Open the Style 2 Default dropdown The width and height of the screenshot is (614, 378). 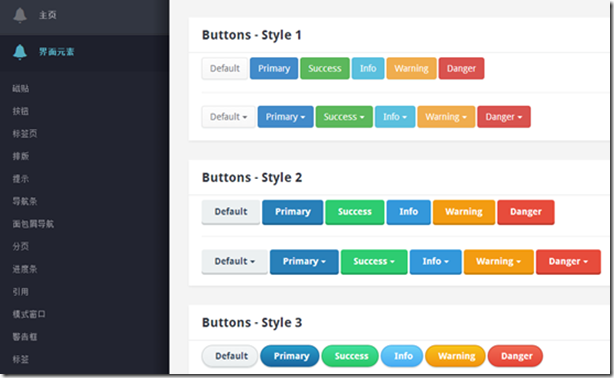(x=235, y=262)
